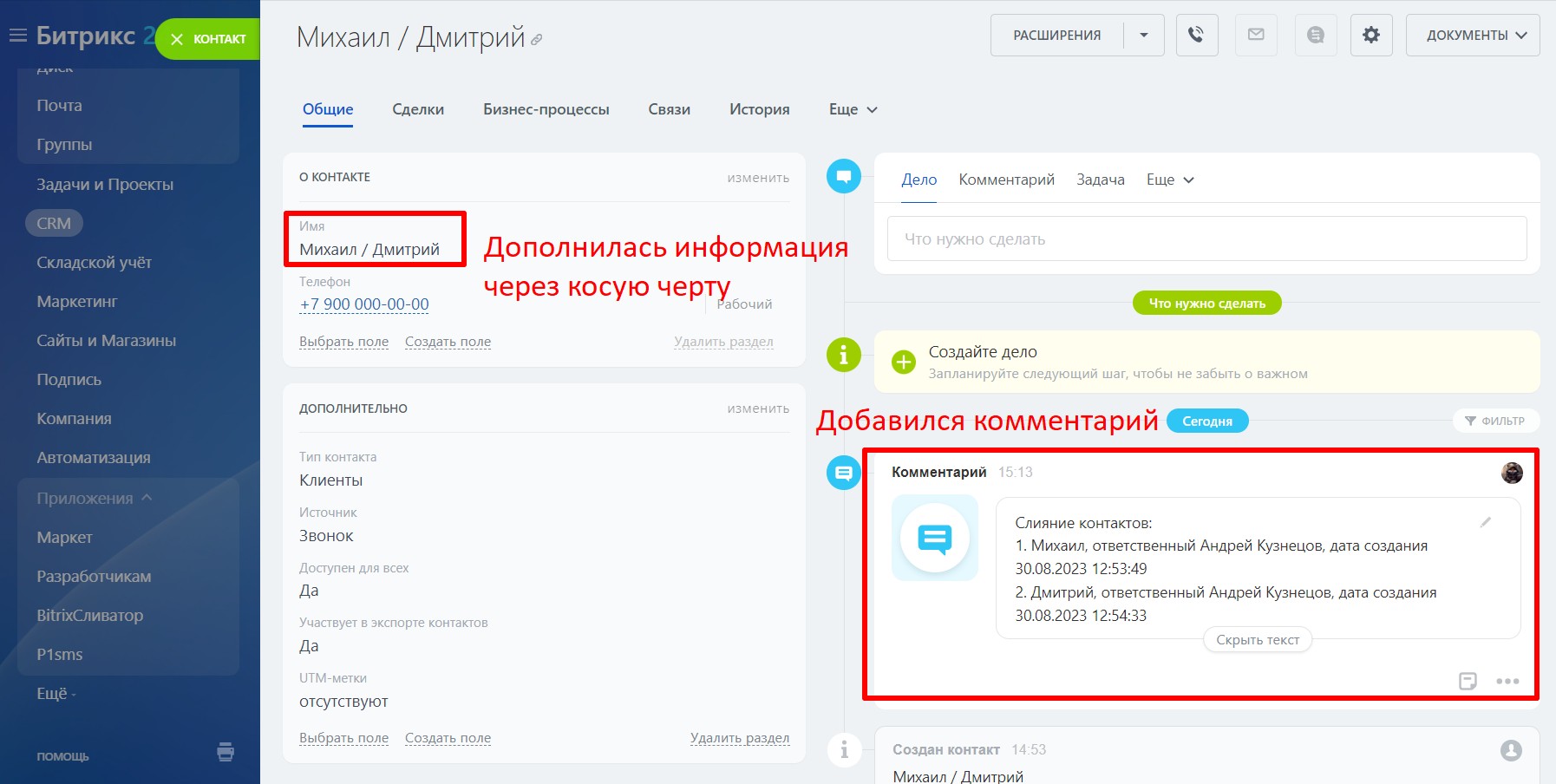Viewport: 1556px width, 784px height.
Task: Switch to the Сделки tab
Action: click(417, 109)
